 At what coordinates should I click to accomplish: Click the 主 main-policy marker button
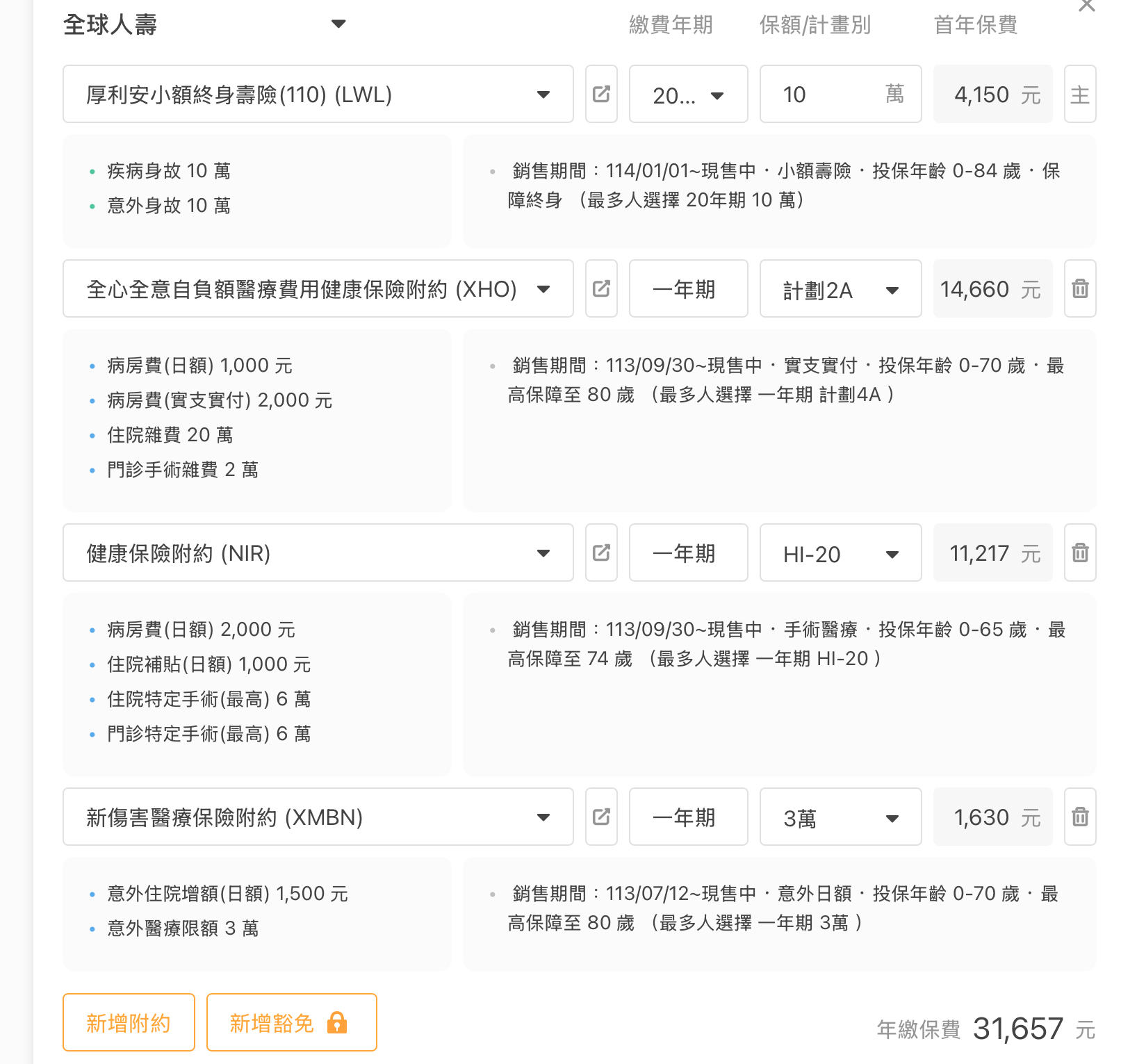[1080, 94]
